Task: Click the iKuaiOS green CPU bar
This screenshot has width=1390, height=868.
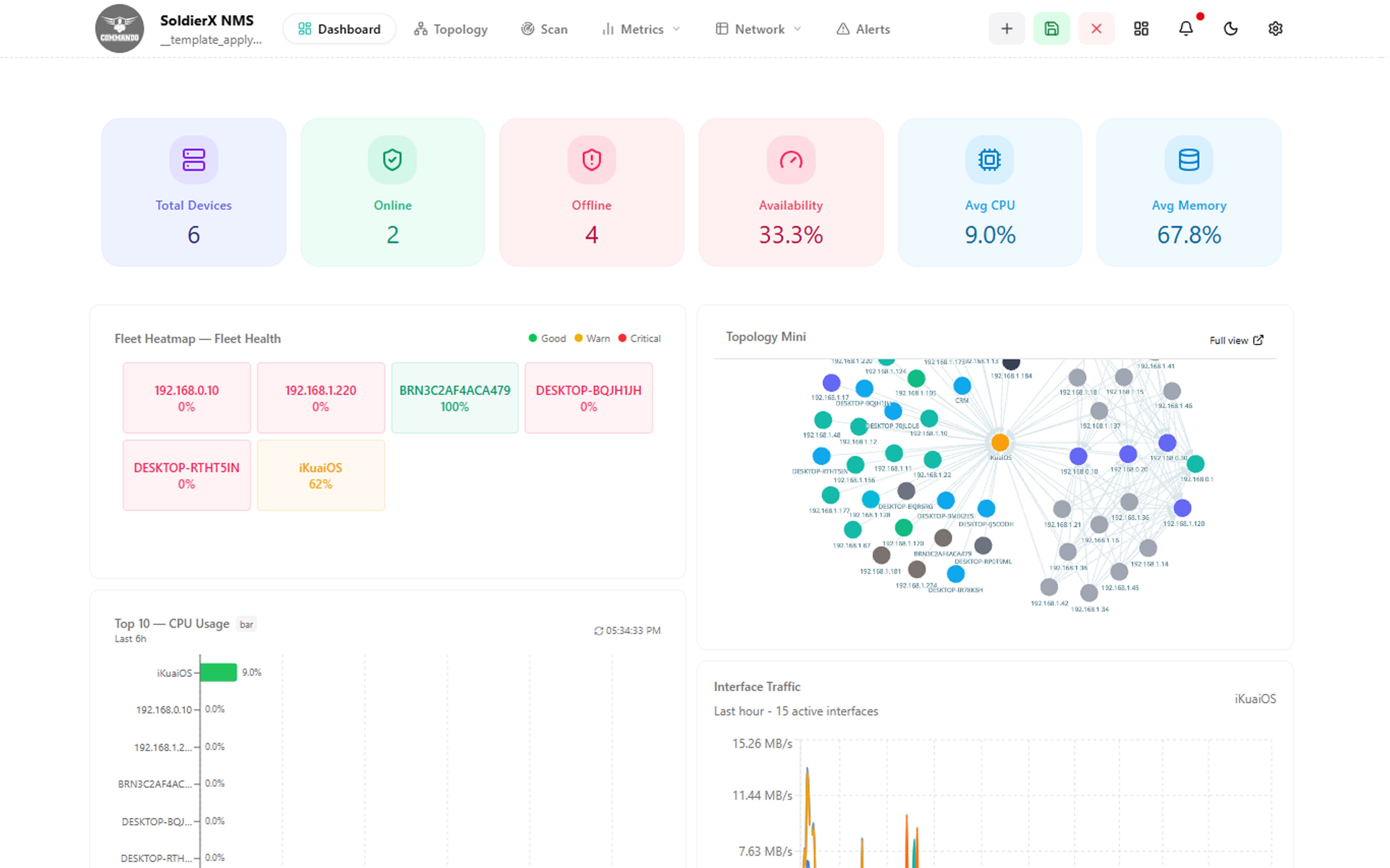Action: (x=219, y=672)
